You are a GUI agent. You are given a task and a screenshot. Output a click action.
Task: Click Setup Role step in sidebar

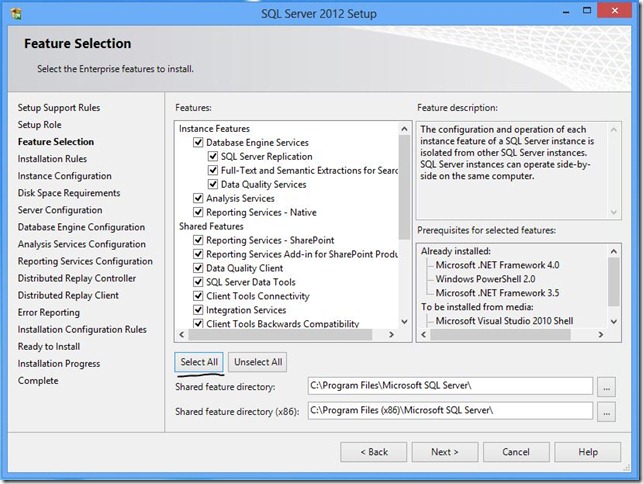click(x=39, y=125)
